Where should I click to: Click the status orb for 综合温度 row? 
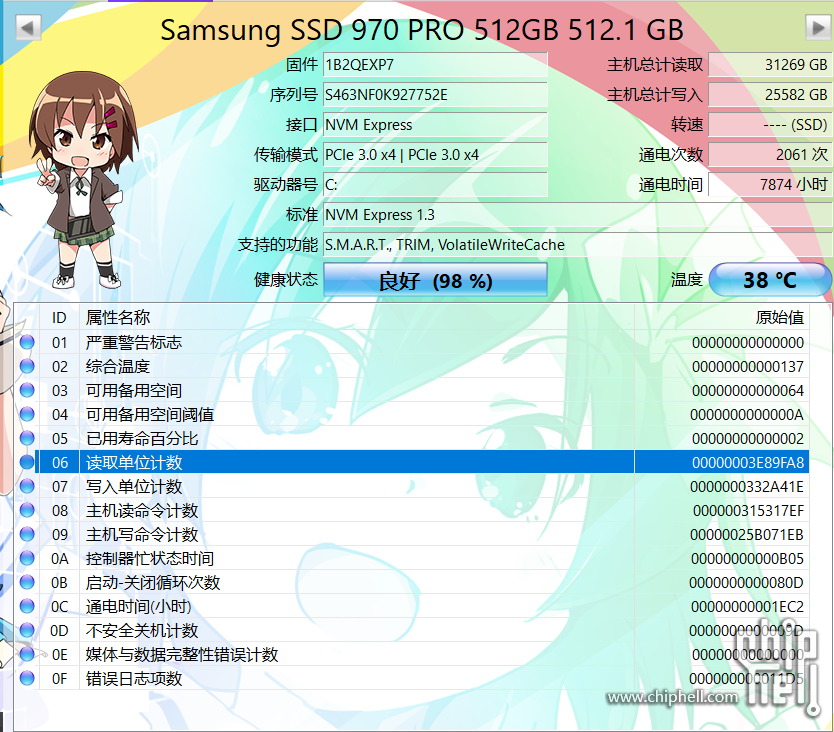(27, 366)
